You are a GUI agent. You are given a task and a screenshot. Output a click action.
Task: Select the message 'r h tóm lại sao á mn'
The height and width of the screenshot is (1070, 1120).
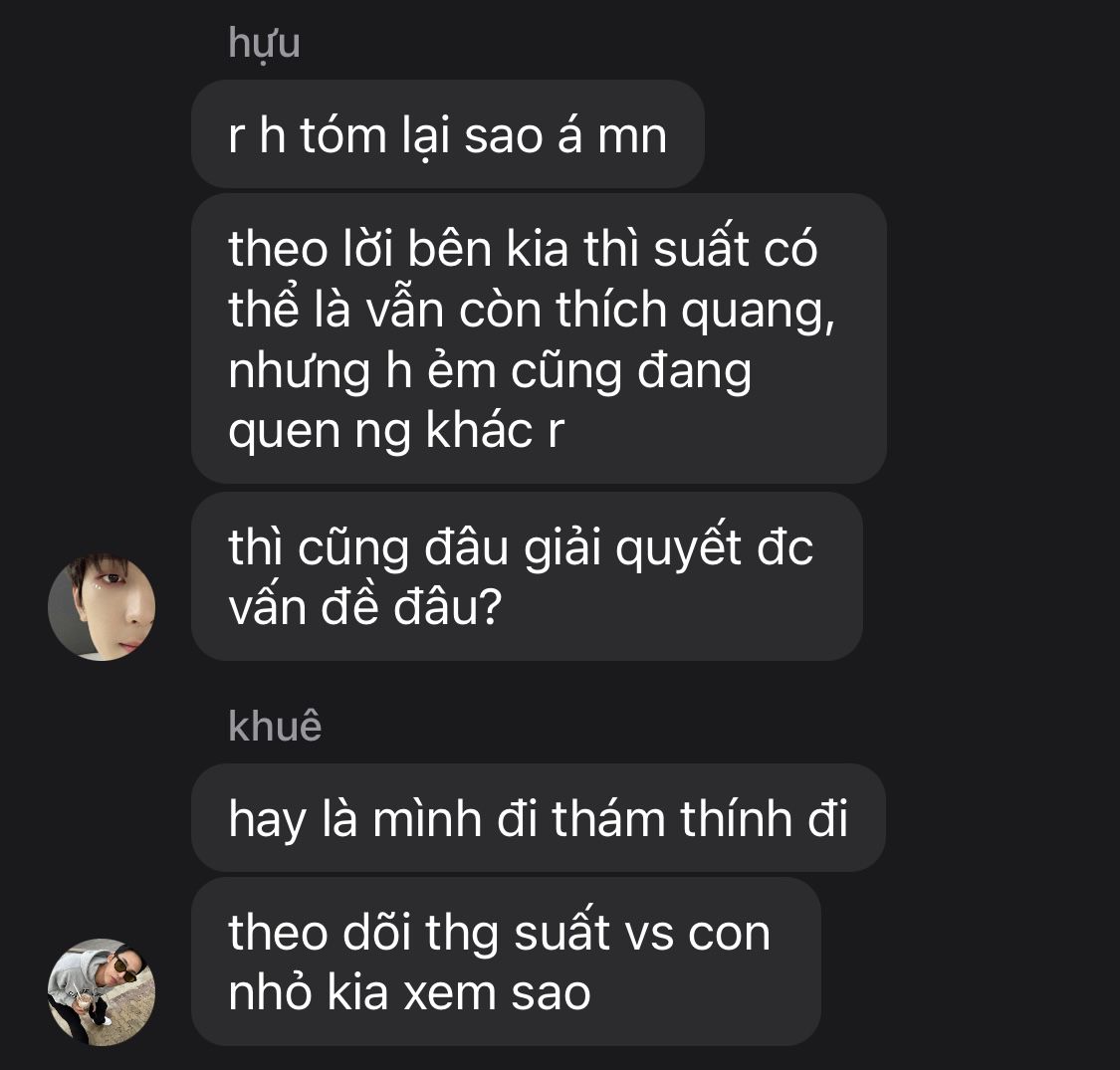(448, 134)
